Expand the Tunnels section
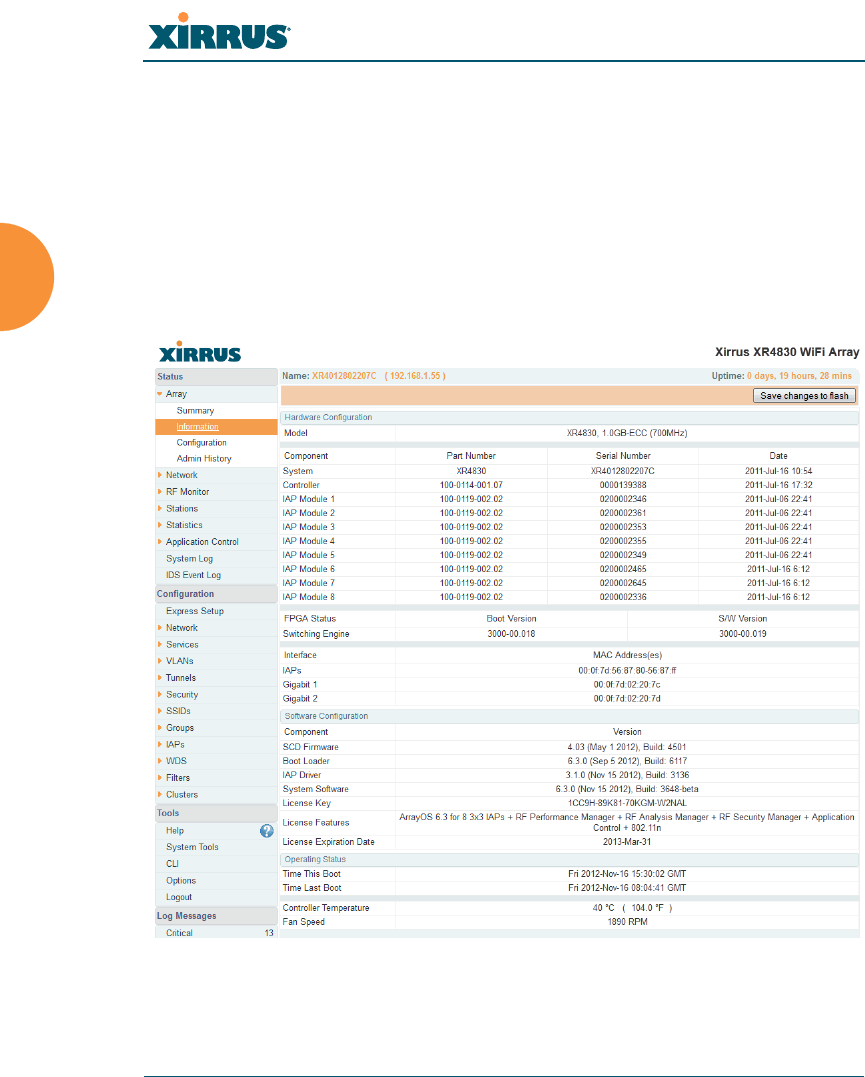 [x=159, y=678]
